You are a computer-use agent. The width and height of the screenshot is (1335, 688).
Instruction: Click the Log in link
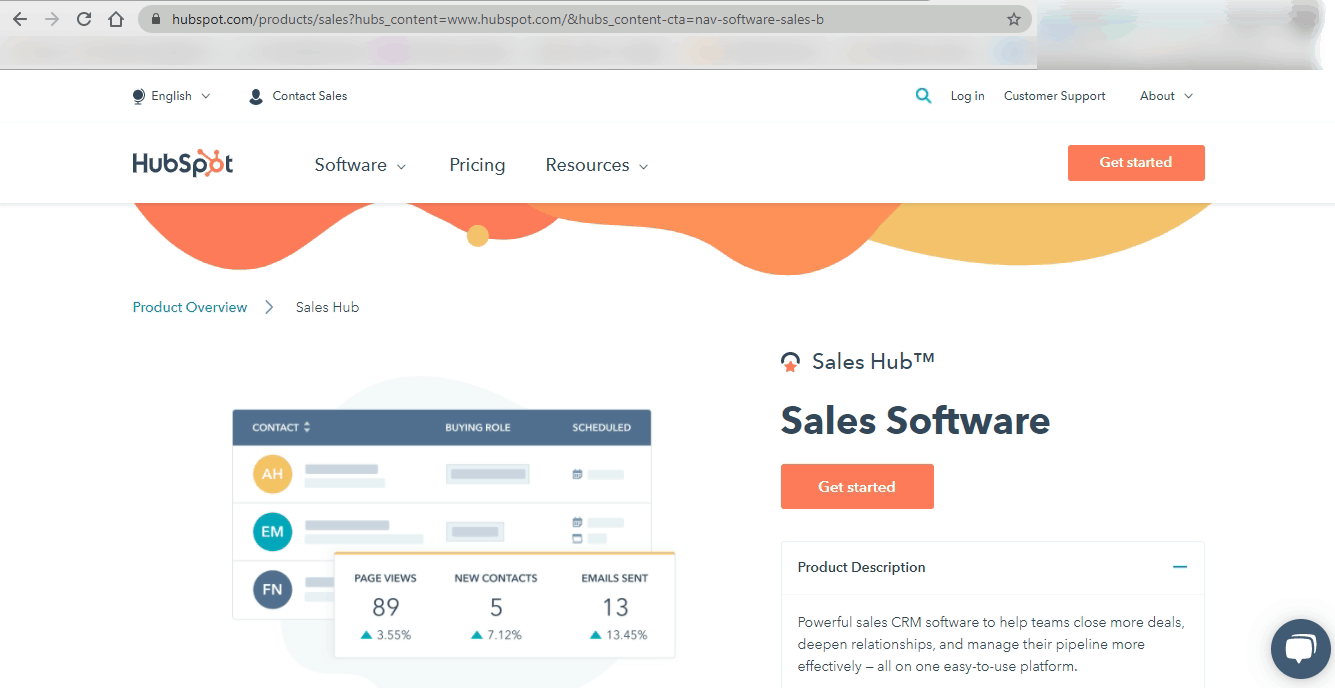967,95
